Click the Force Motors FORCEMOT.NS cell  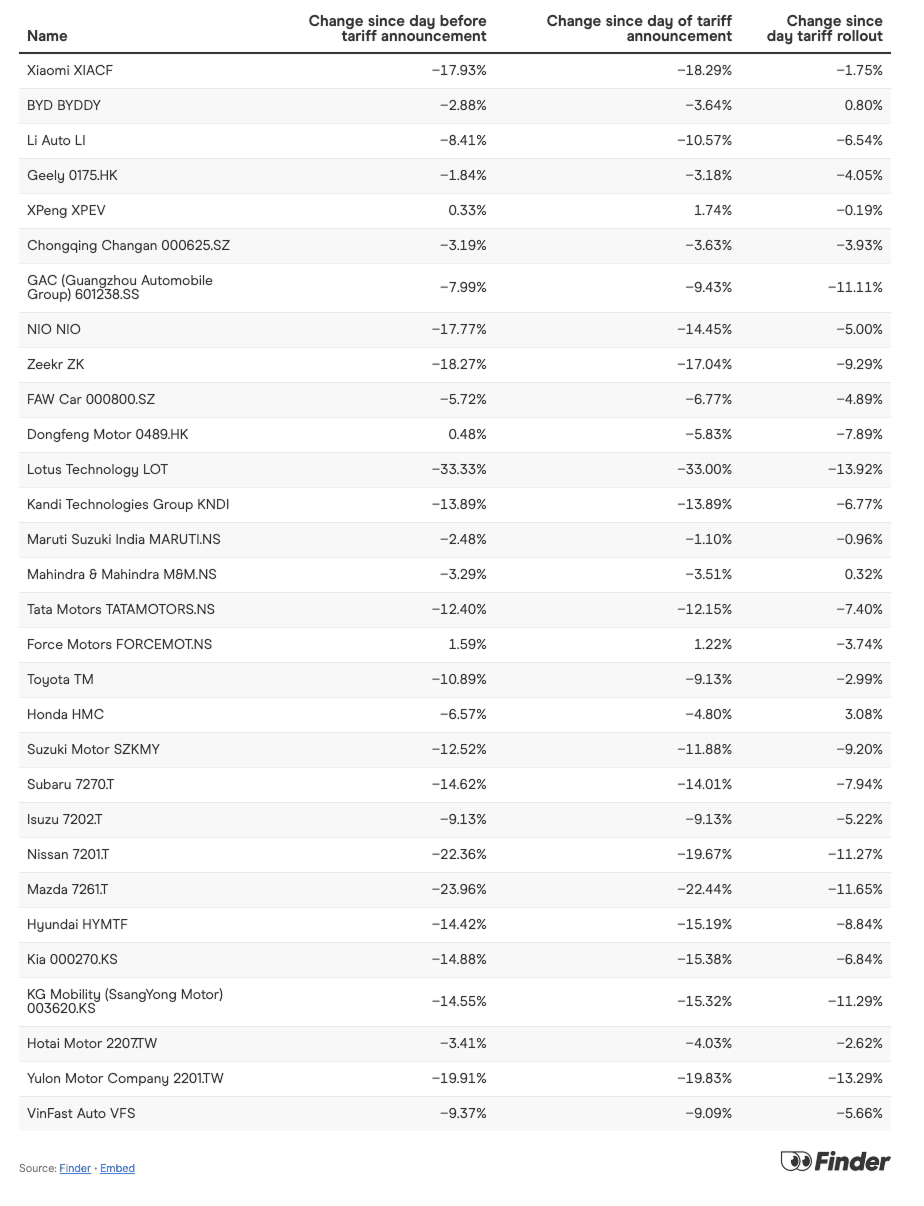119,645
